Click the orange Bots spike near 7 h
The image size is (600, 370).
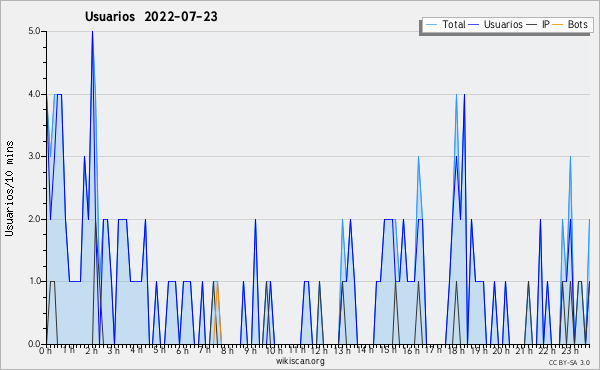click(217, 282)
